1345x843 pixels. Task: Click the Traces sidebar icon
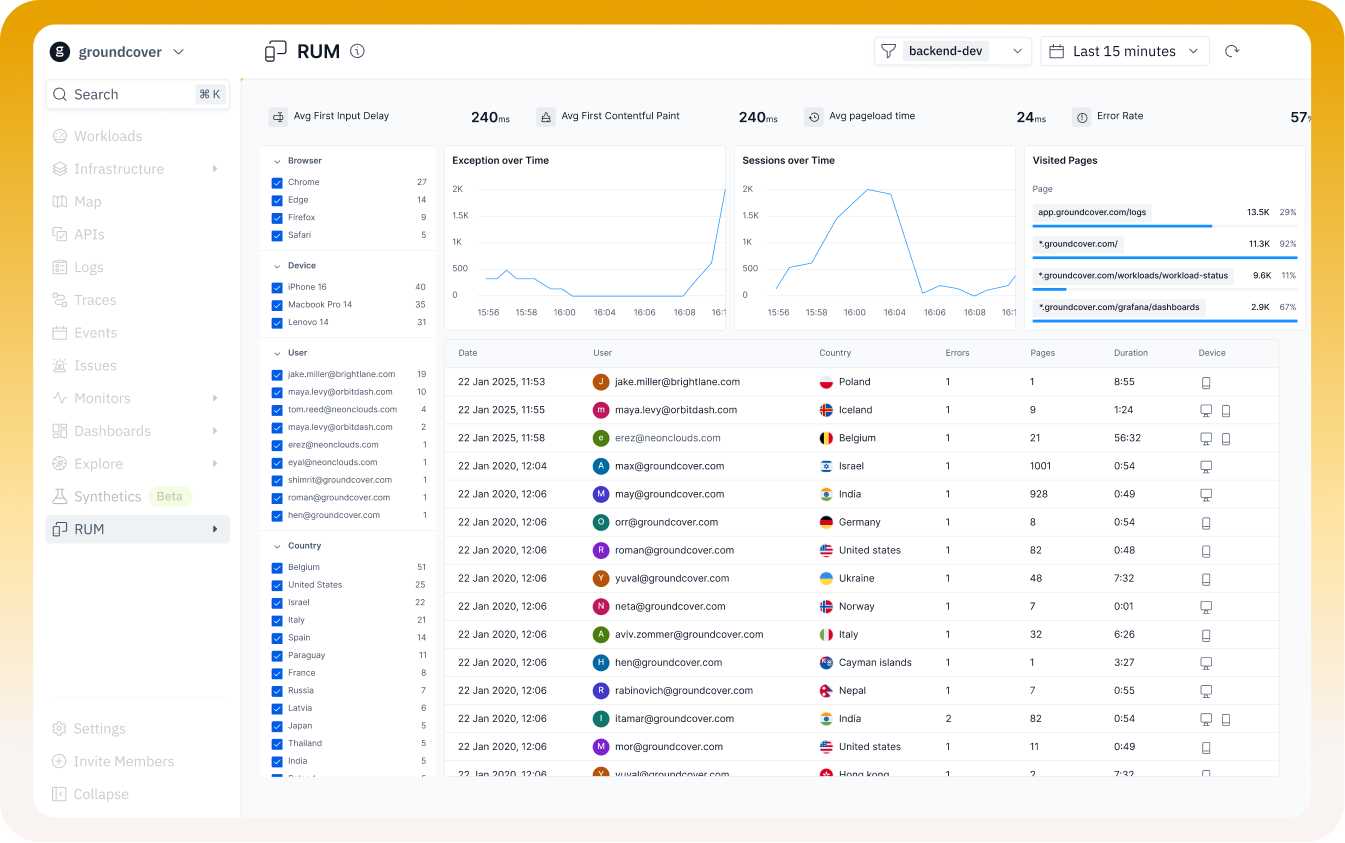point(60,300)
